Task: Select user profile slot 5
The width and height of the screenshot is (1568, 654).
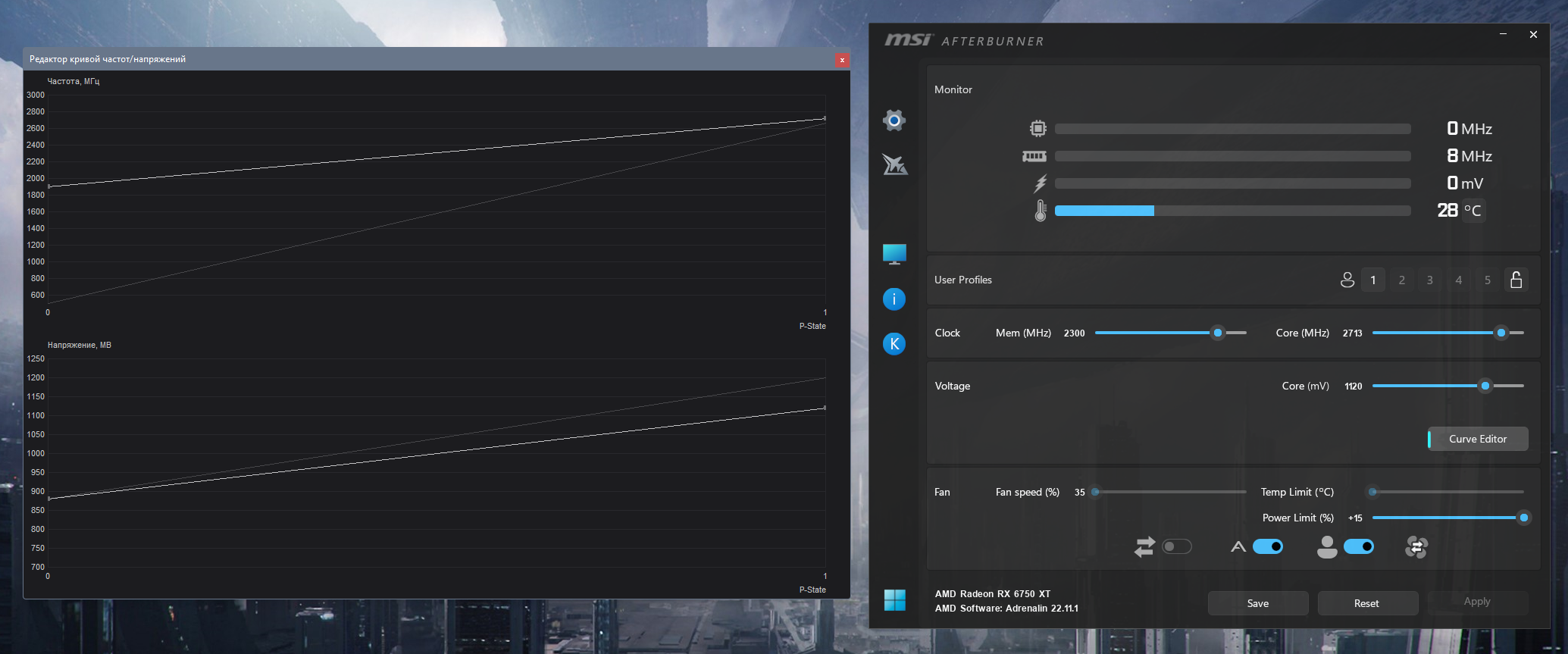Action: (1488, 280)
